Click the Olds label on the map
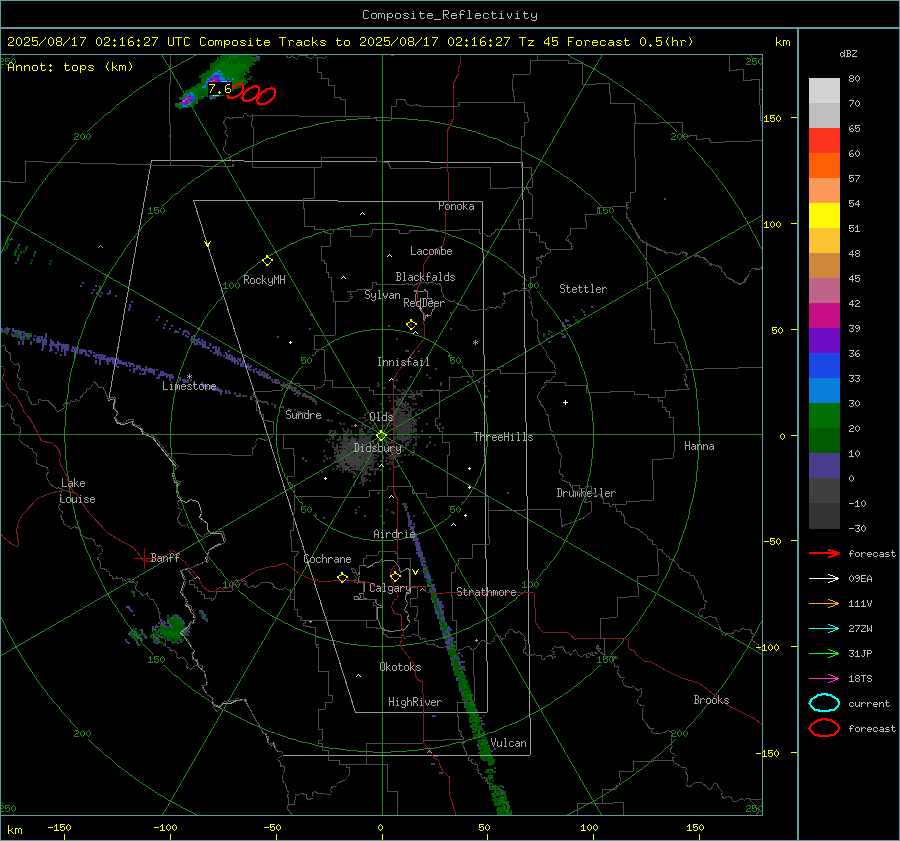 (381, 417)
